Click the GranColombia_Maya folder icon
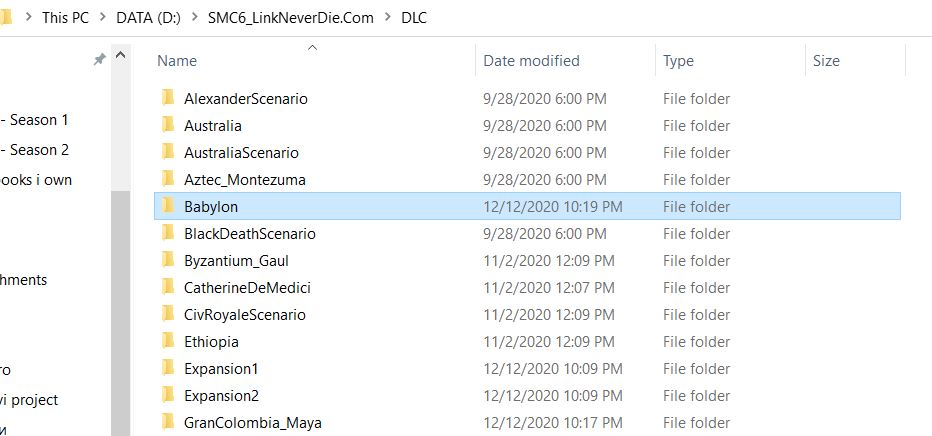The image size is (932, 436). [x=167, y=423]
